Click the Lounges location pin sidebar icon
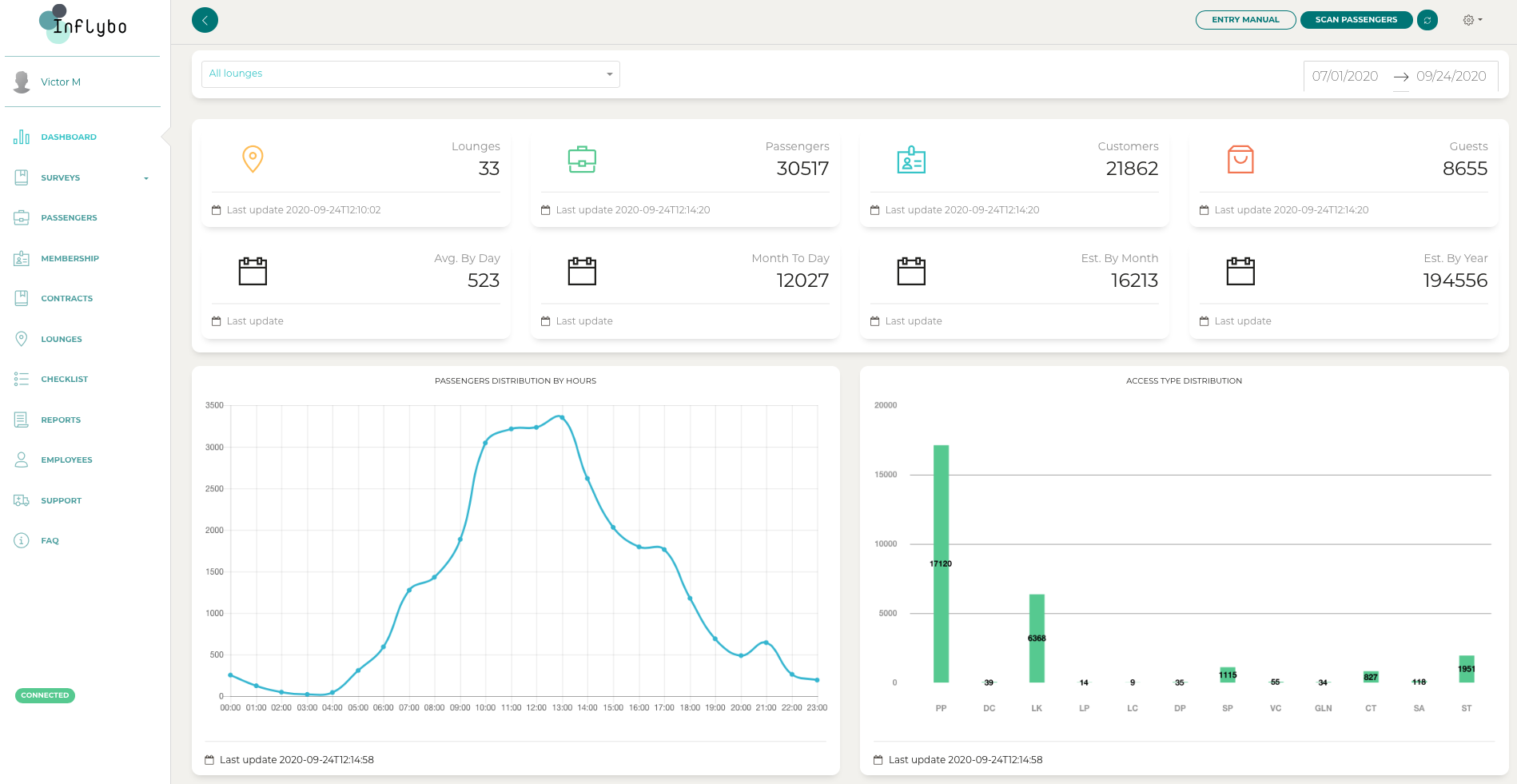The image size is (1517, 784). point(22,339)
